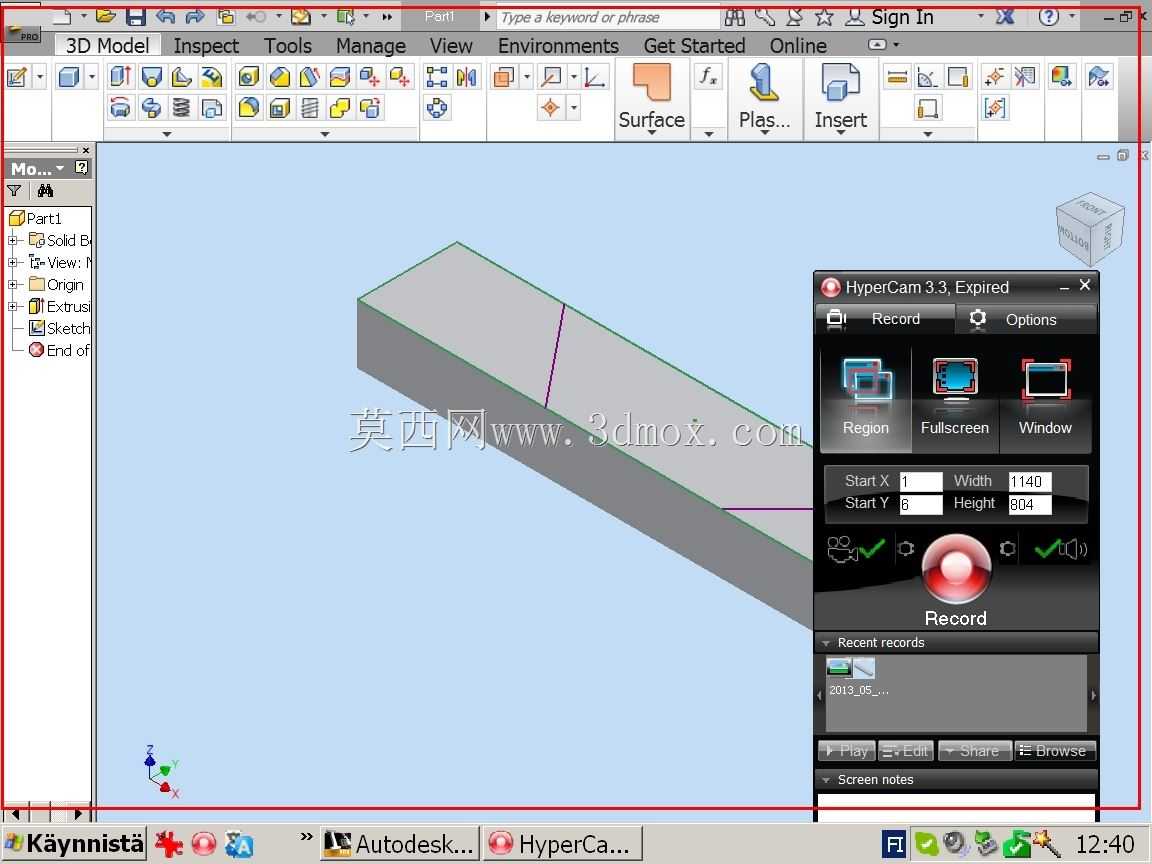Select the Measure Angle tool

pos(927,76)
